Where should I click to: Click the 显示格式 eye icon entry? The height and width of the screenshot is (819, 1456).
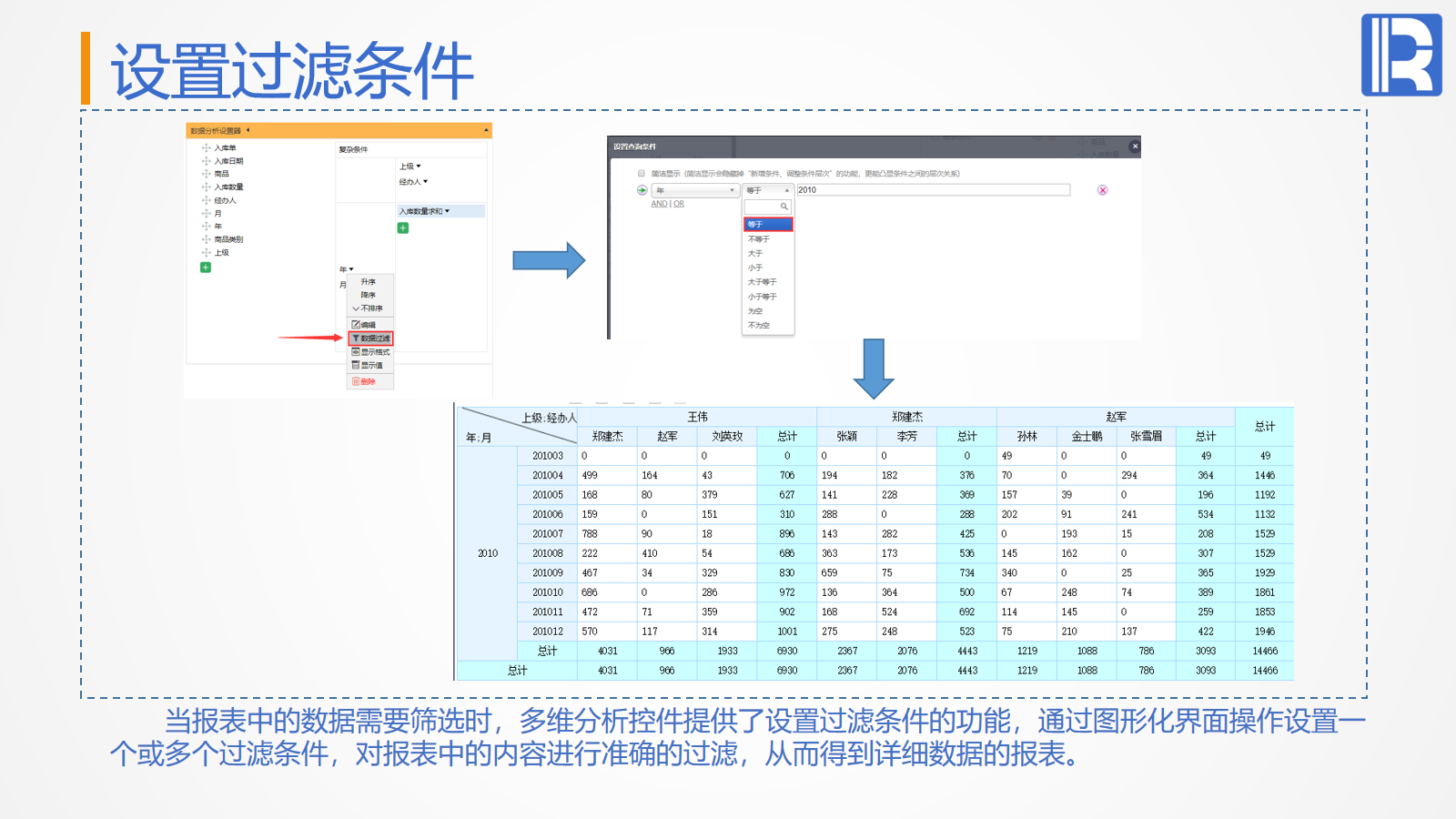(x=370, y=352)
